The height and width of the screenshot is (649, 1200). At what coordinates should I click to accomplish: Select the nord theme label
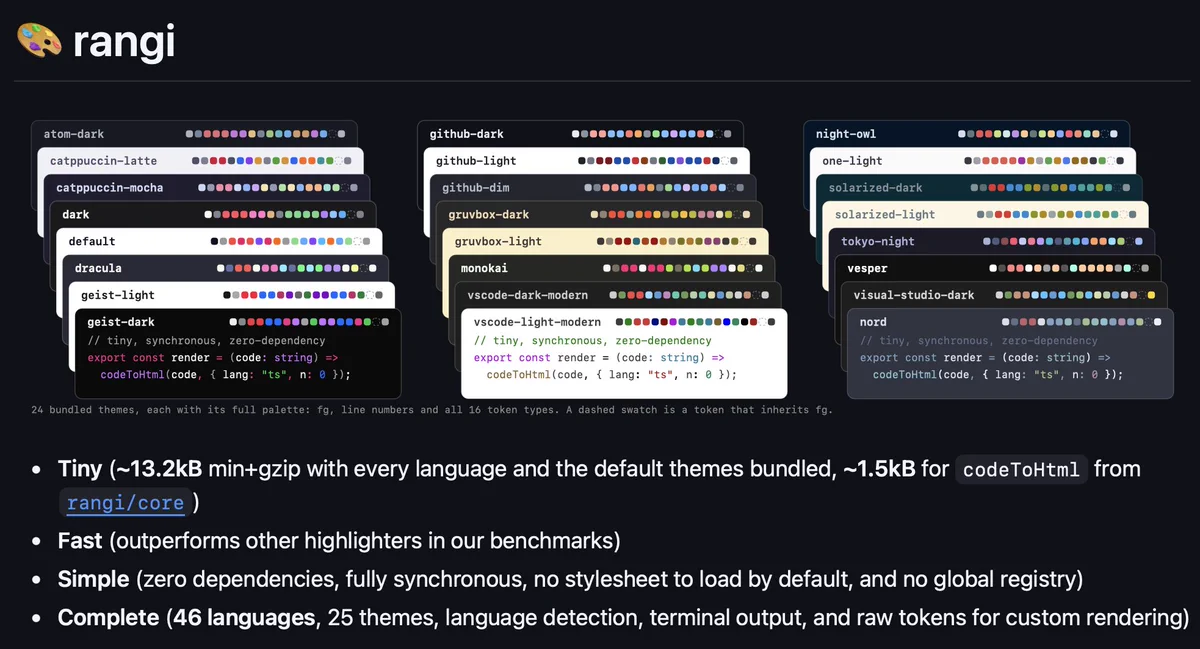click(873, 322)
